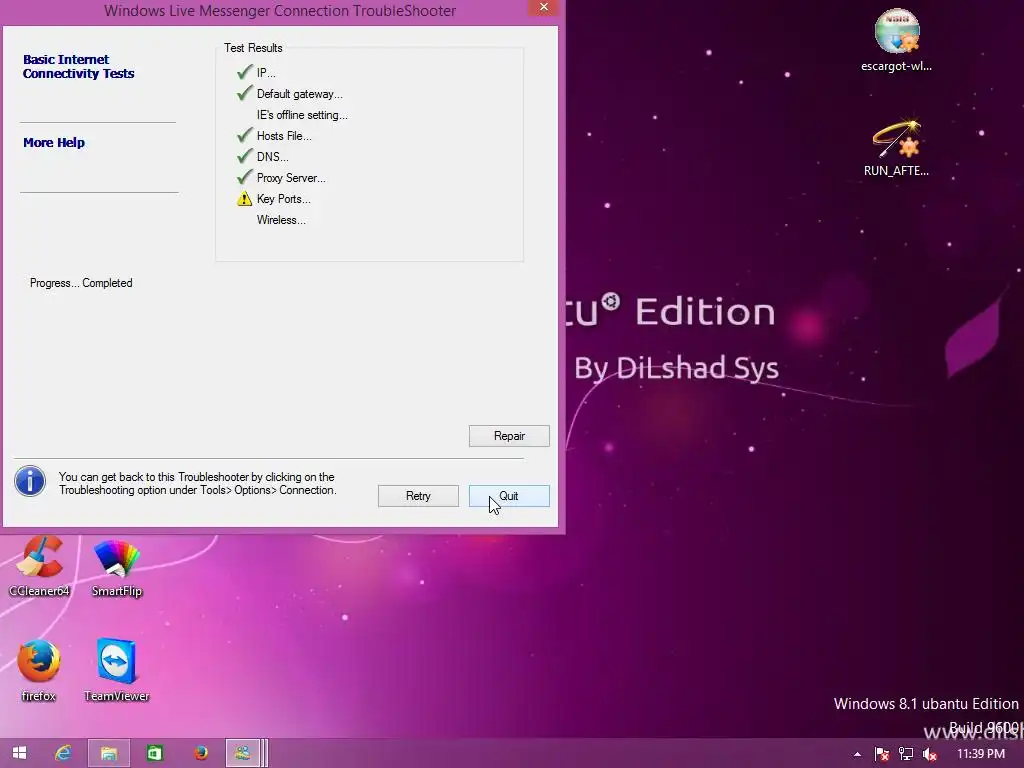Click the IP test green checkmark

244,72
